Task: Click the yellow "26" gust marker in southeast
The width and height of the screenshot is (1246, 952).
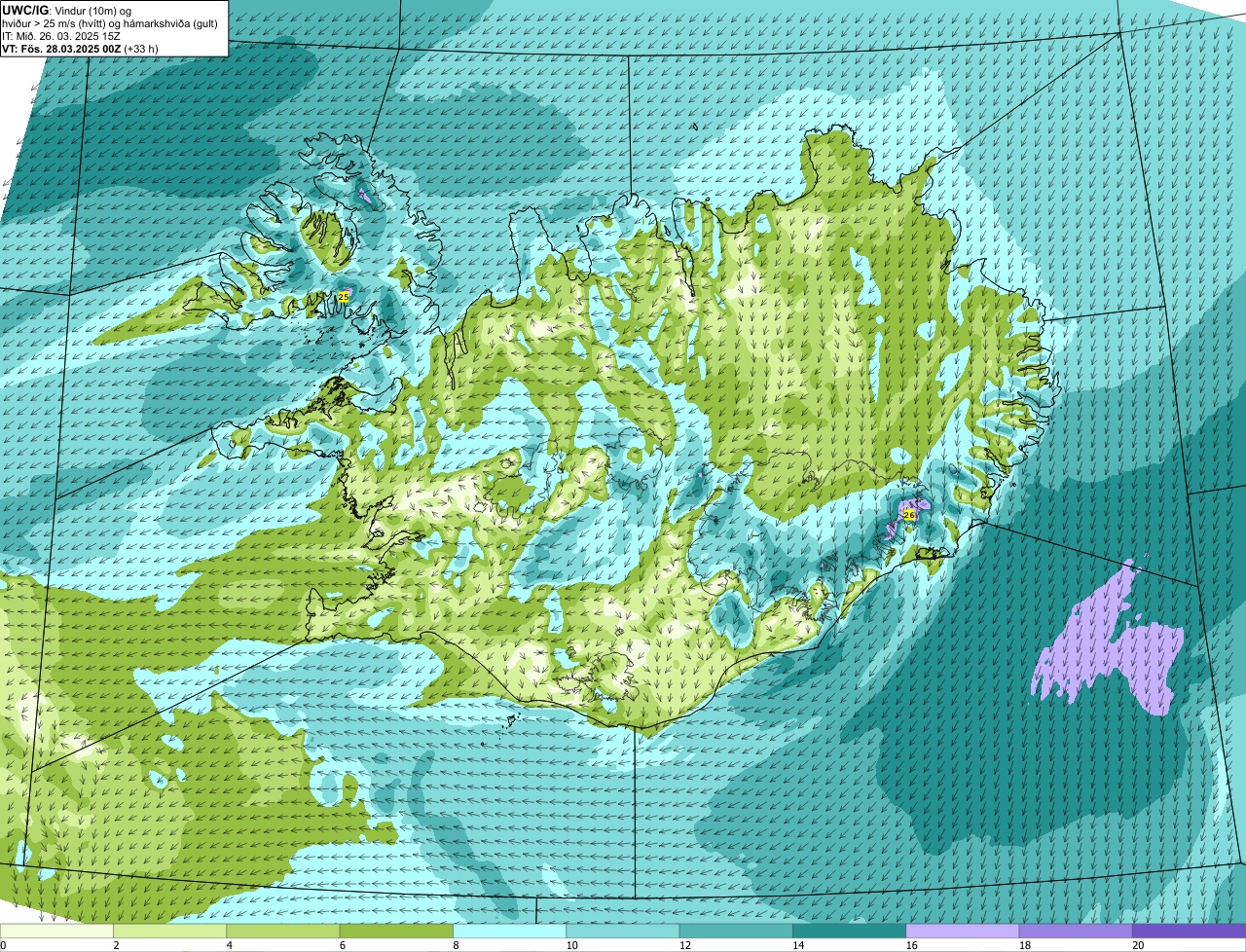Action: tap(909, 514)
